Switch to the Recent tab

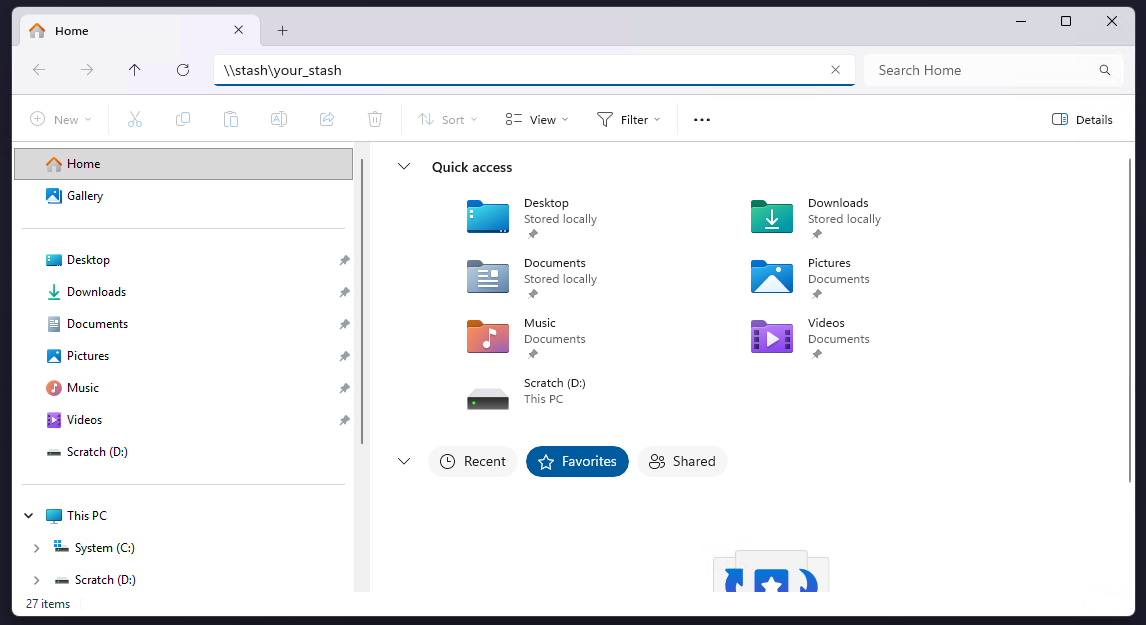(x=473, y=461)
